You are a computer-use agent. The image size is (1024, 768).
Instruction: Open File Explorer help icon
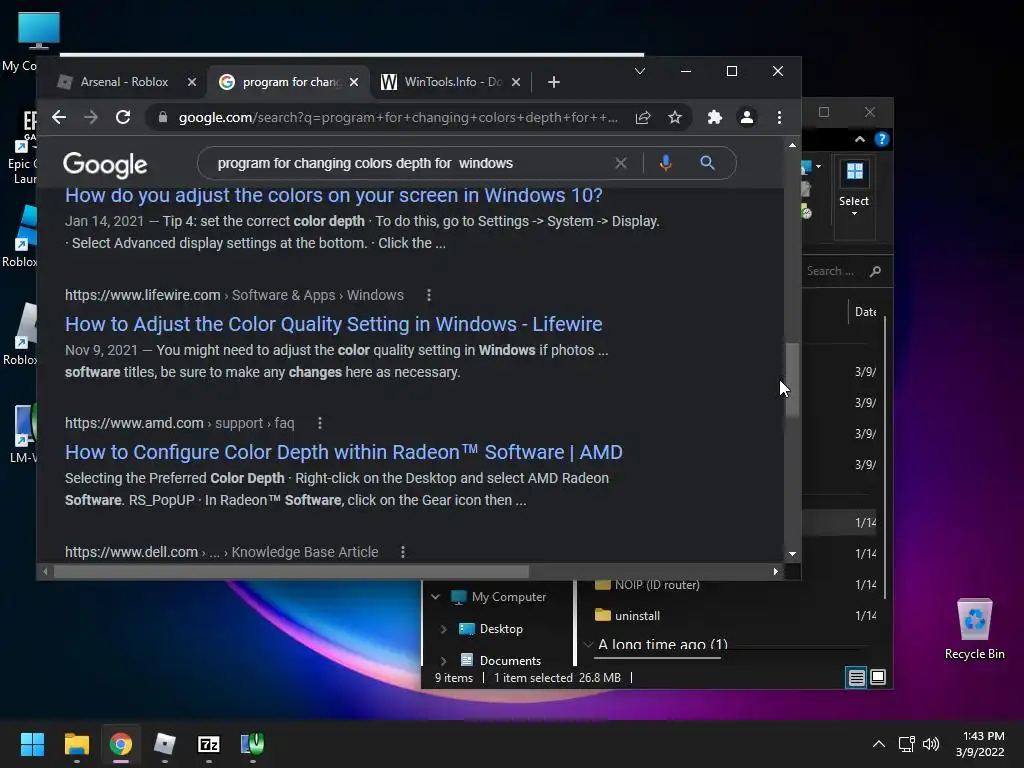[882, 139]
